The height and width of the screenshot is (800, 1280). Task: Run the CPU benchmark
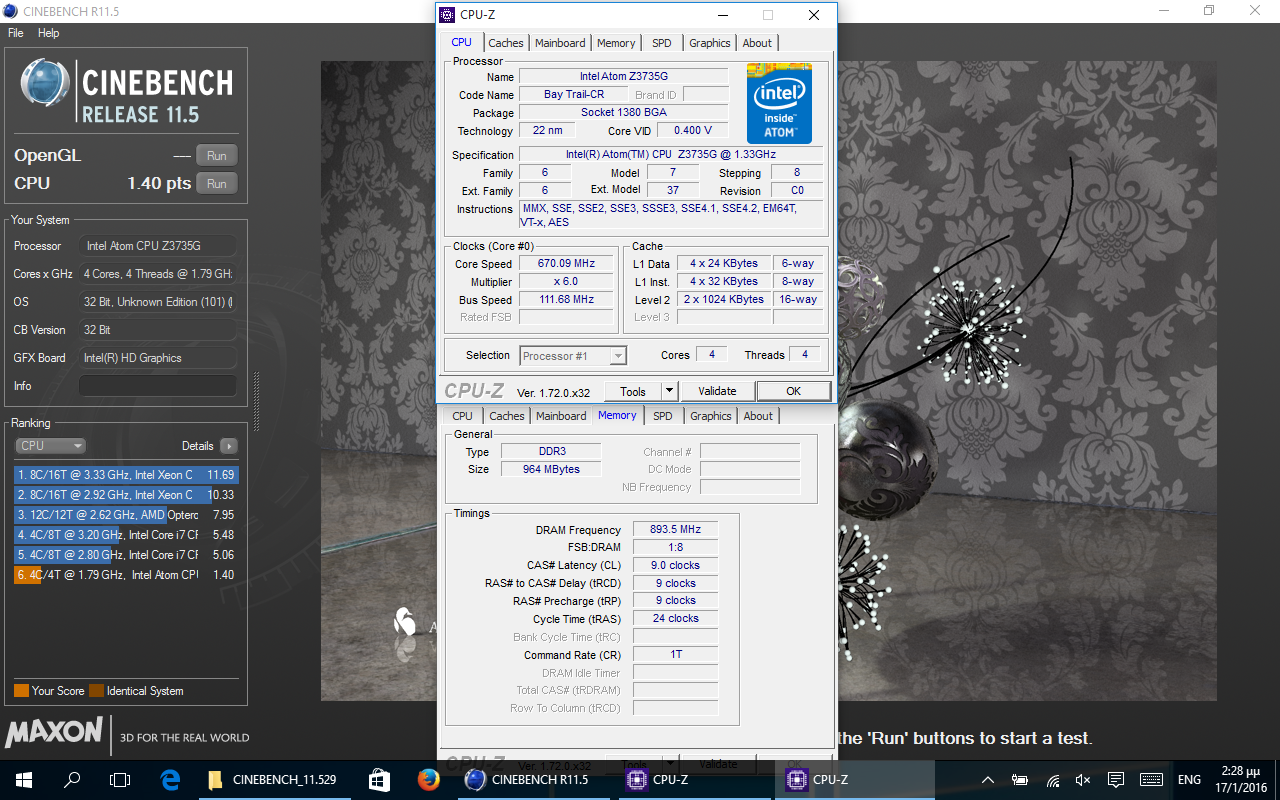[x=217, y=183]
